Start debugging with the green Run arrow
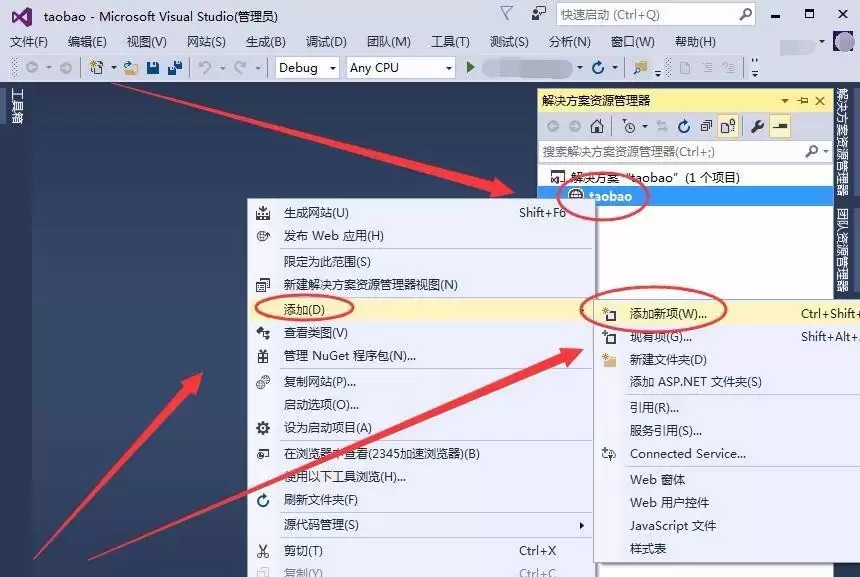Screen dimensions: 860x577 pos(471,67)
